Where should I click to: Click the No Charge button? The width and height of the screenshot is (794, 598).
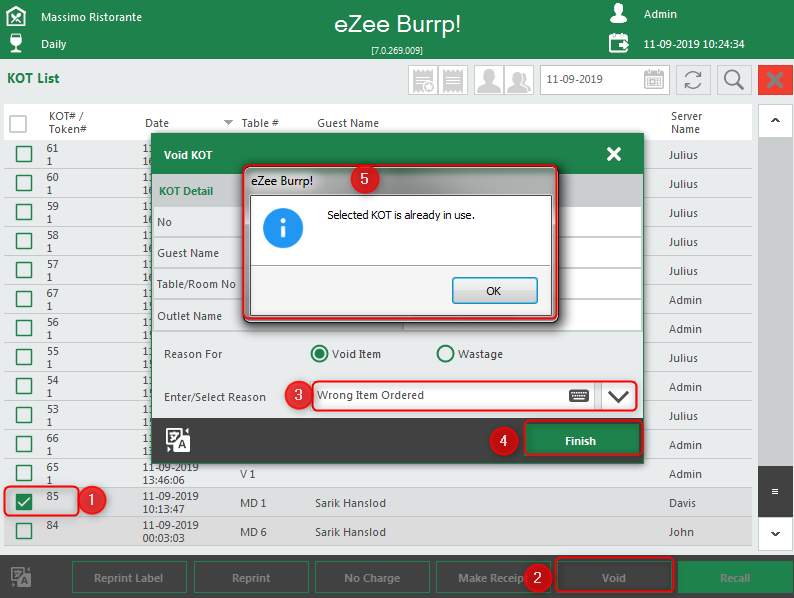pyautogui.click(x=372, y=577)
